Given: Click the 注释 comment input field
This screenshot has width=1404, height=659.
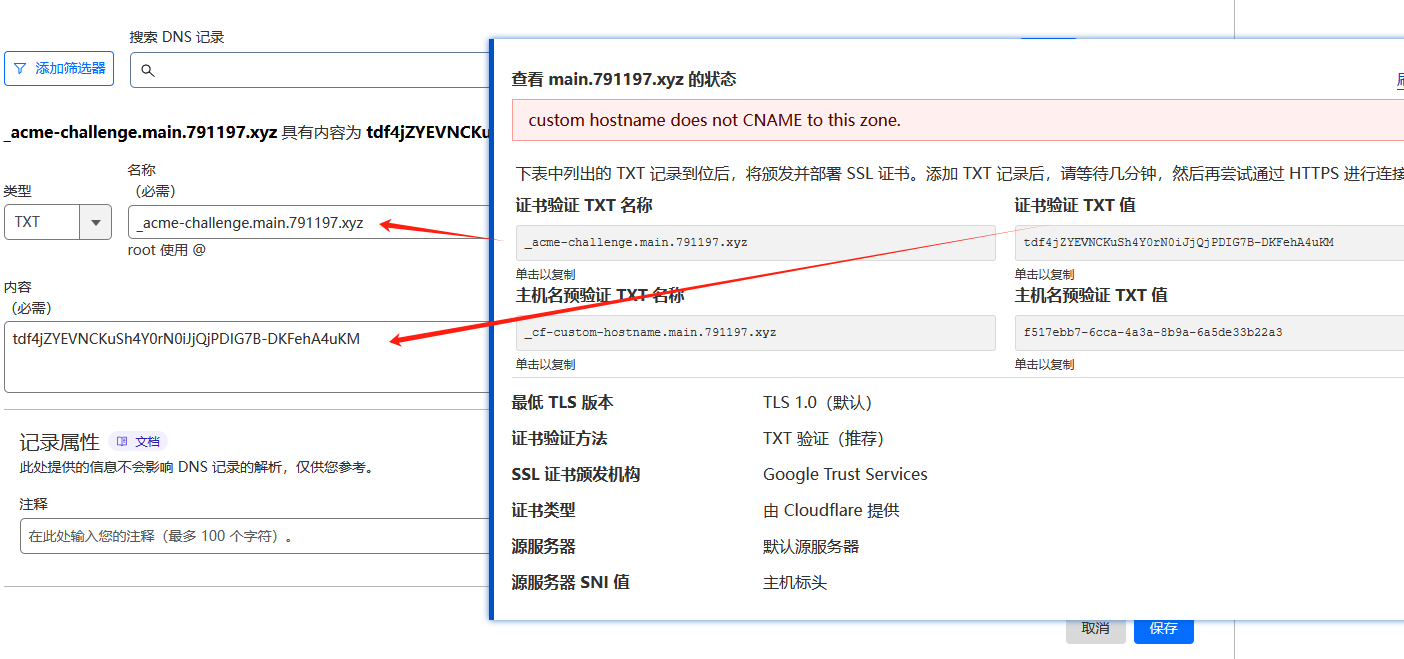Looking at the screenshot, I should 255,536.
